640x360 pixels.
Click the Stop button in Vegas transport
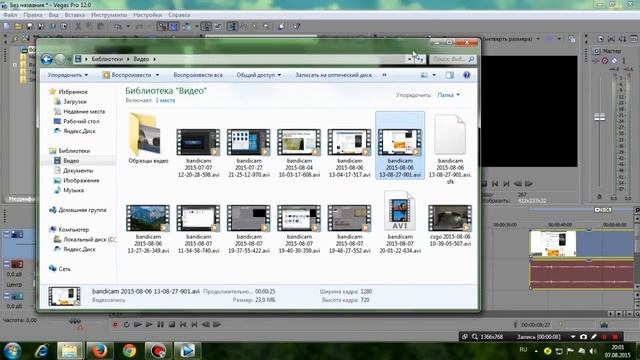(172, 324)
